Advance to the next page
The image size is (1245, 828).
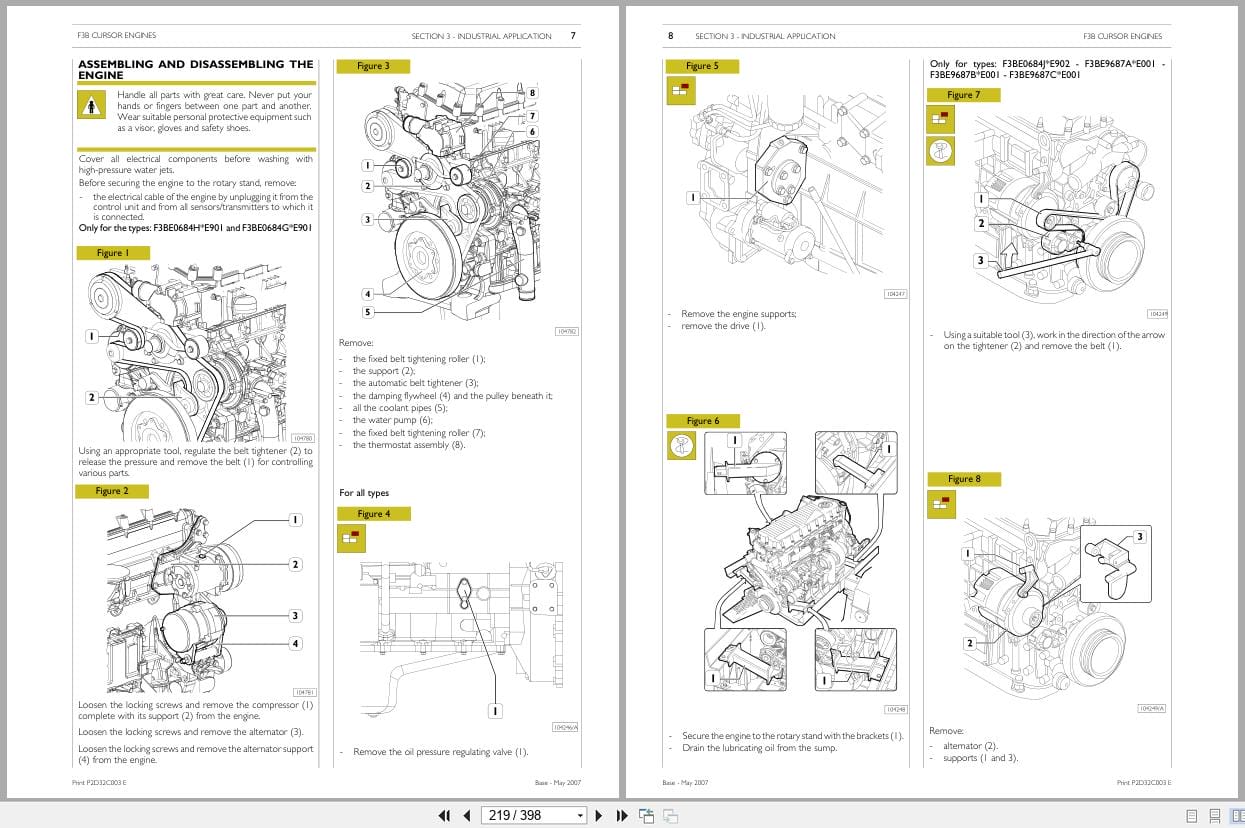coord(598,816)
